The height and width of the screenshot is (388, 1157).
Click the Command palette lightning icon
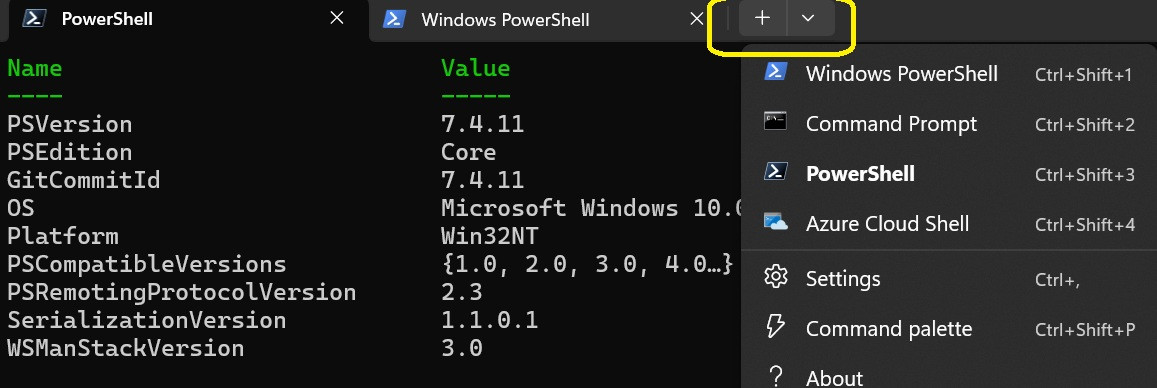coord(776,327)
